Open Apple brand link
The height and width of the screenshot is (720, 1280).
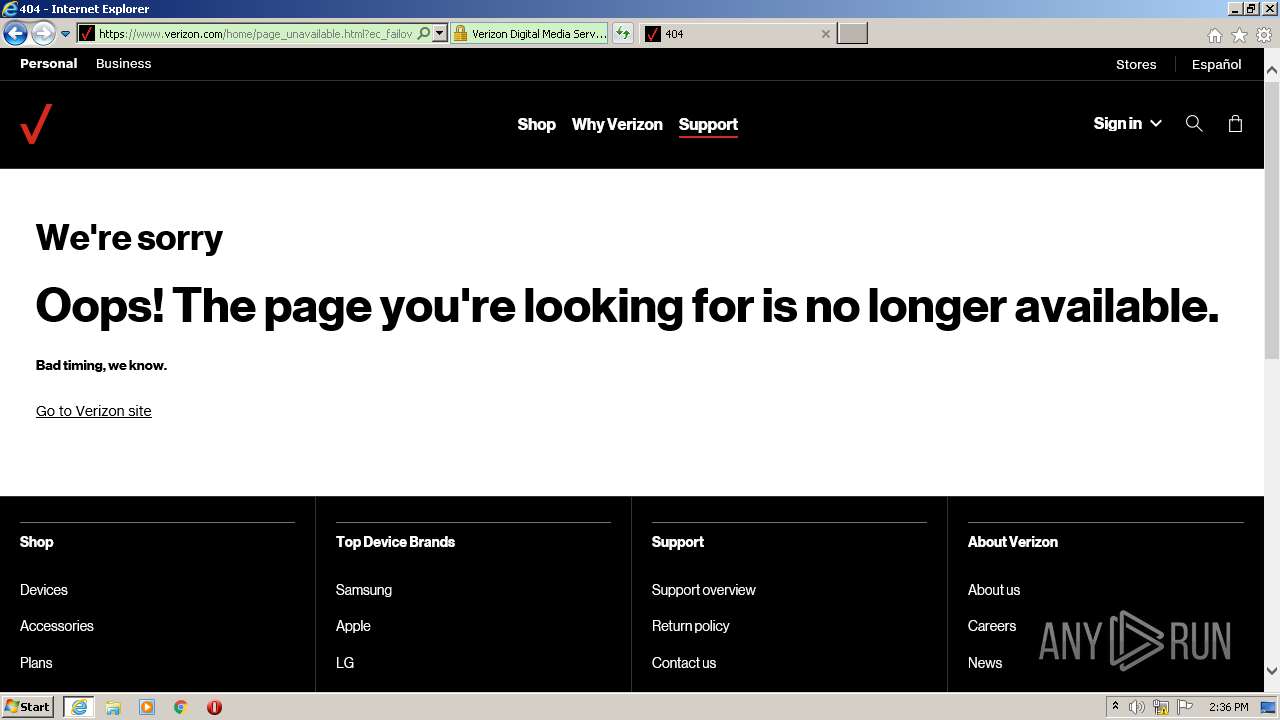point(353,626)
